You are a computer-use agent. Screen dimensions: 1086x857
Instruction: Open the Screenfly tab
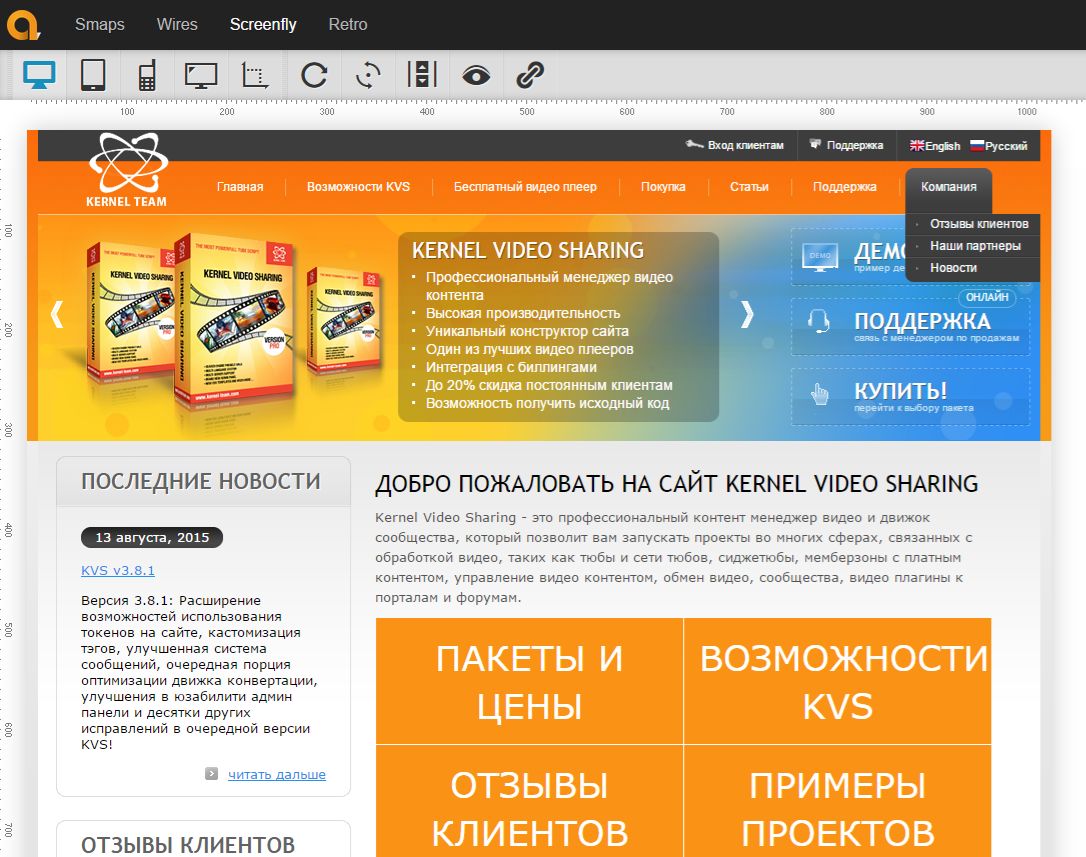pyautogui.click(x=263, y=24)
